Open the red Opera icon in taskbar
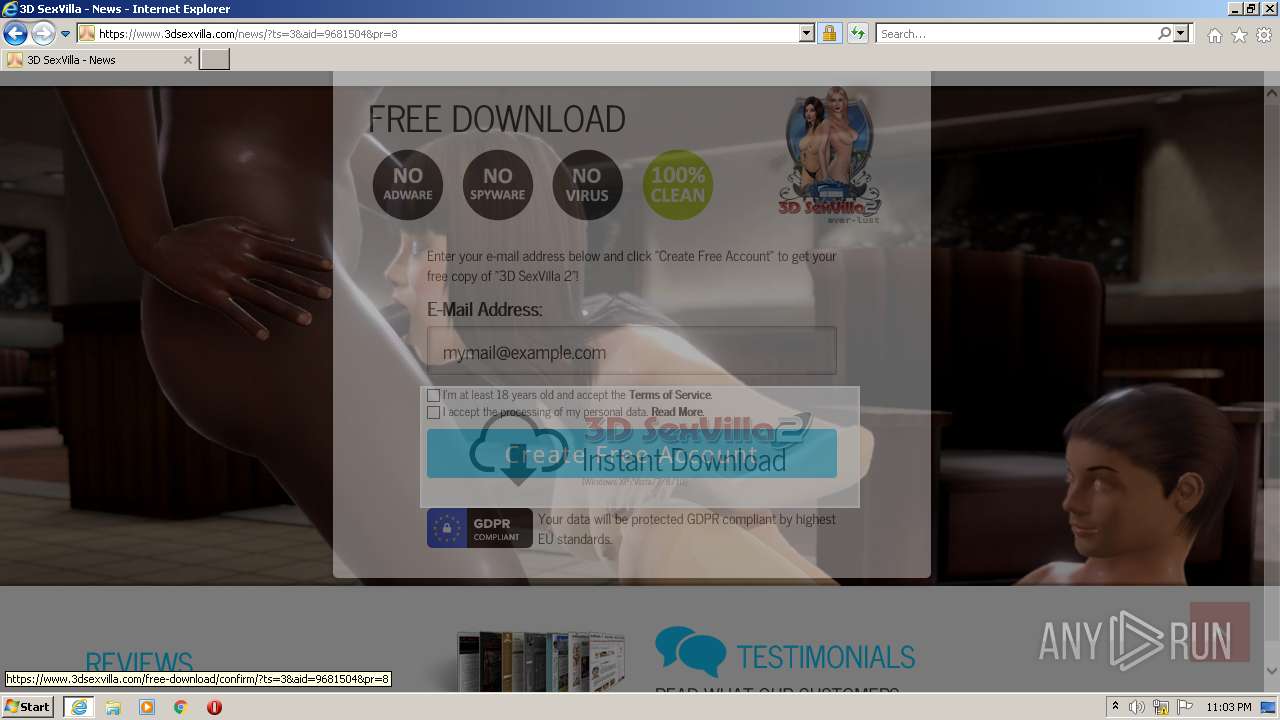 pos(214,707)
